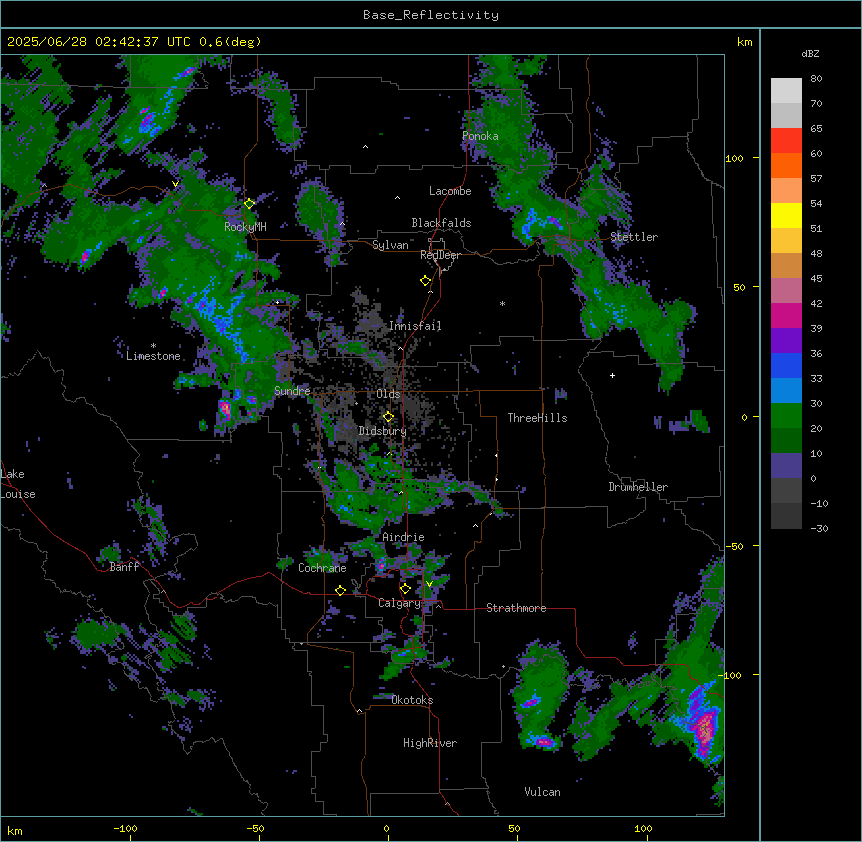Click the Stettler label
This screenshot has height=842, width=862.
tap(634, 237)
